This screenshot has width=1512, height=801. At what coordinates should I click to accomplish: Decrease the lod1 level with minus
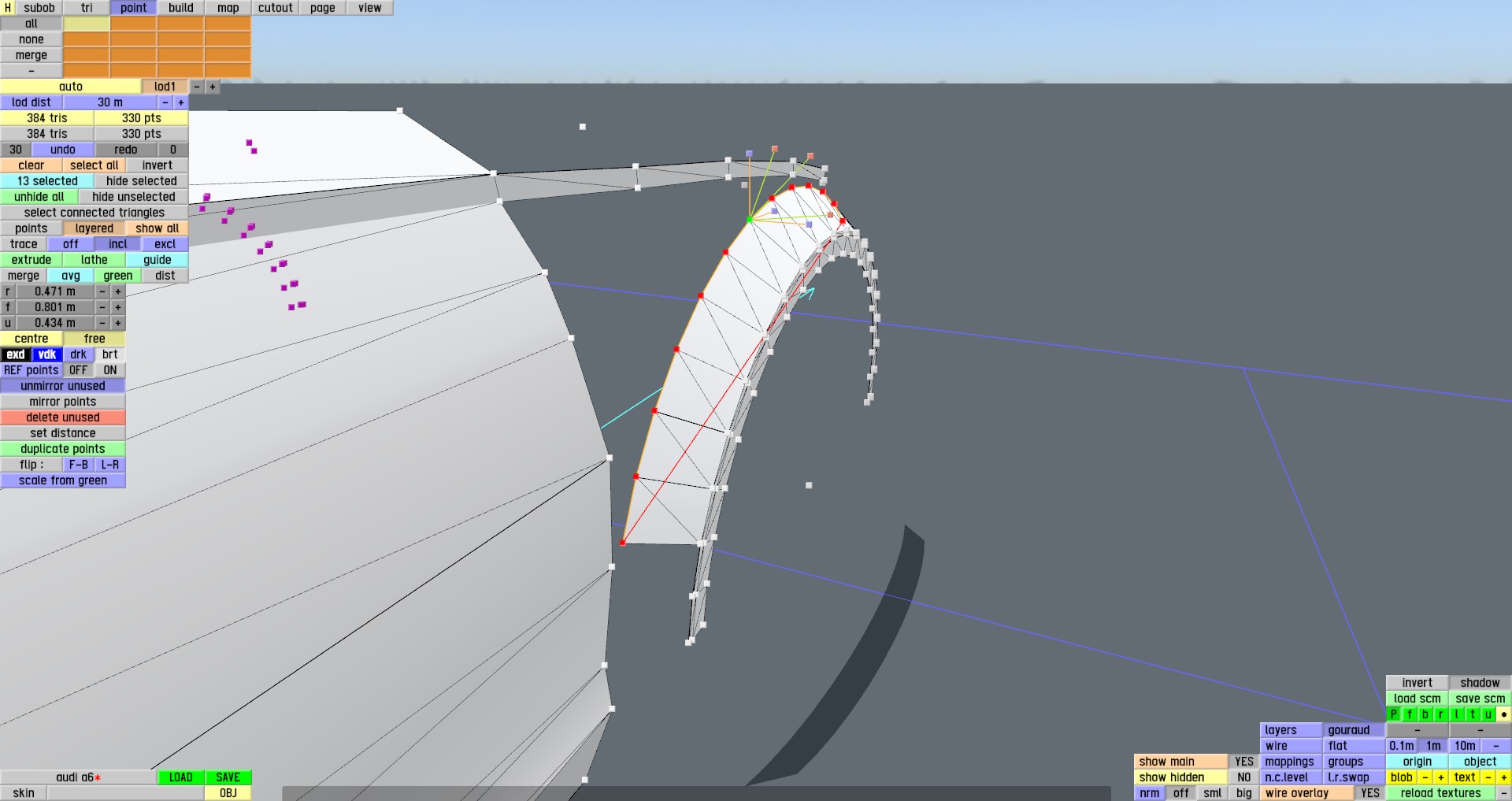[197, 87]
